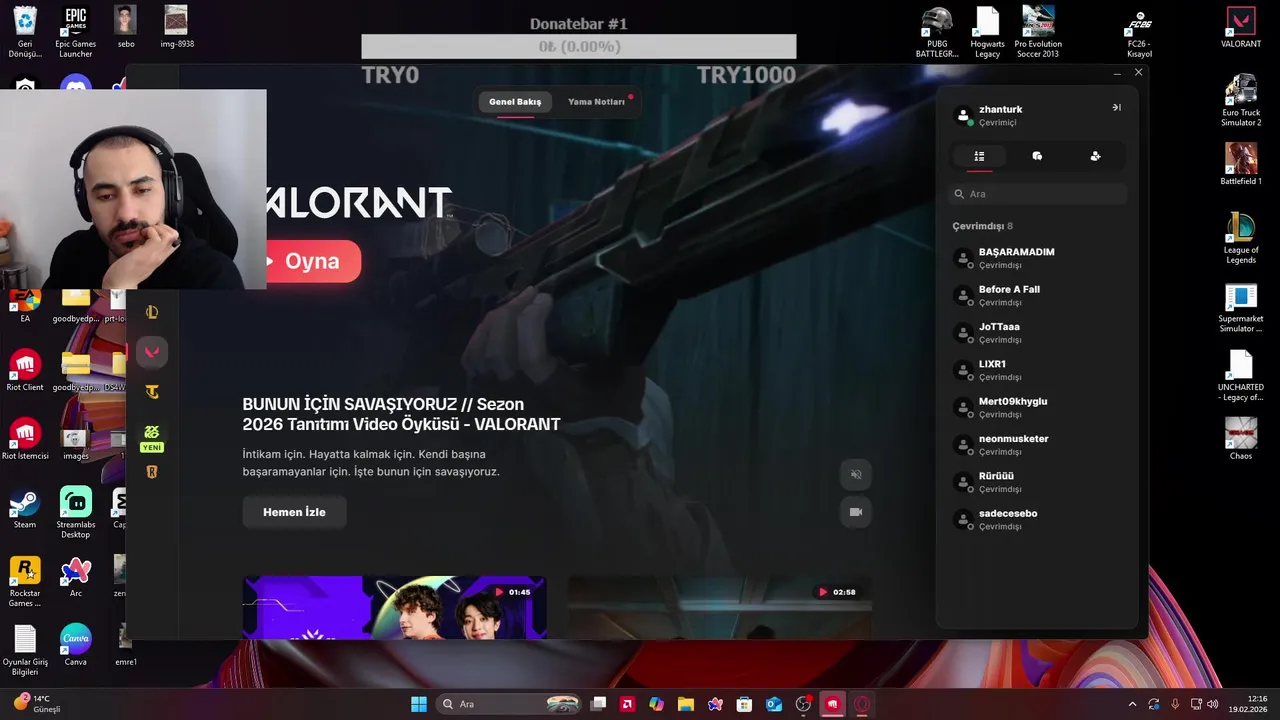Minimize the Riot Client window
The height and width of the screenshot is (720, 1280).
(x=1117, y=73)
